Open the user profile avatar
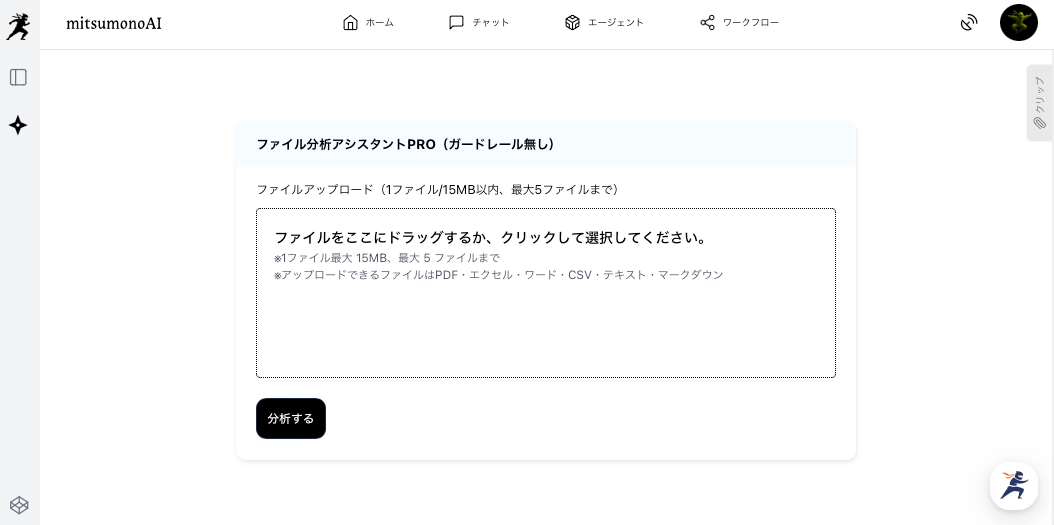This screenshot has width=1054, height=525. point(1018,22)
